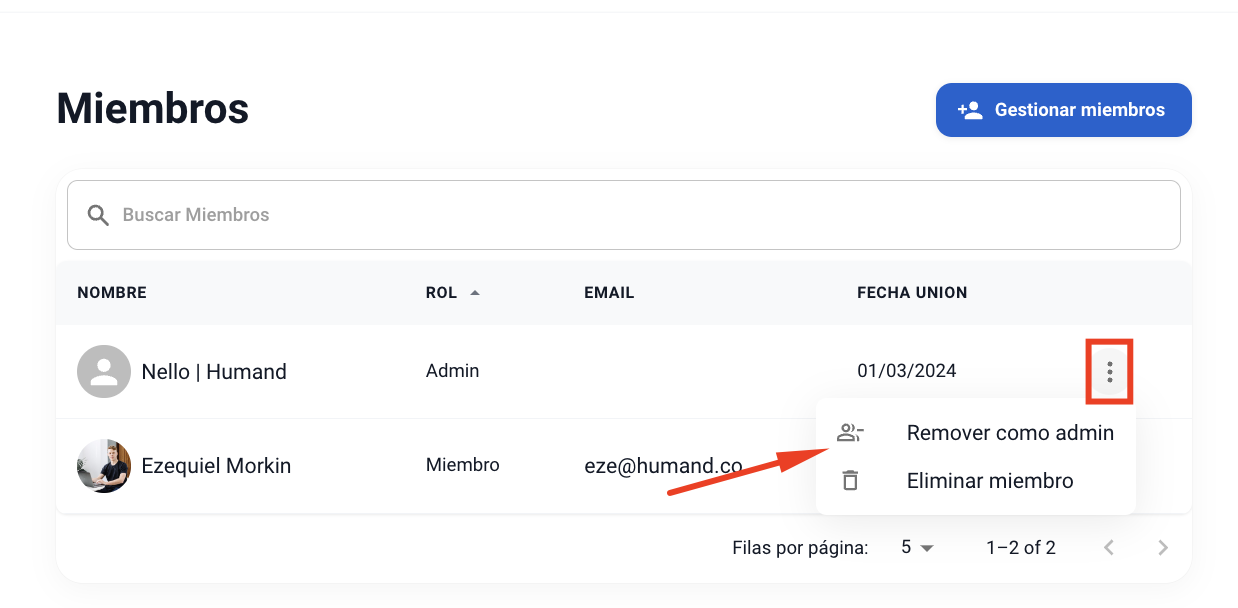Open the rows per page dropdown
The image size is (1238, 608).
(x=917, y=548)
